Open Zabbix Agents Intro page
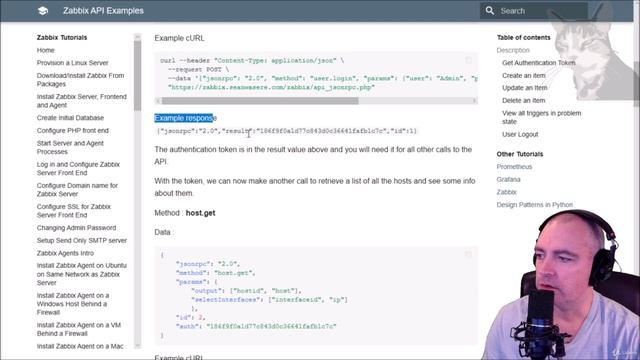The height and width of the screenshot is (360, 640). [x=65, y=253]
